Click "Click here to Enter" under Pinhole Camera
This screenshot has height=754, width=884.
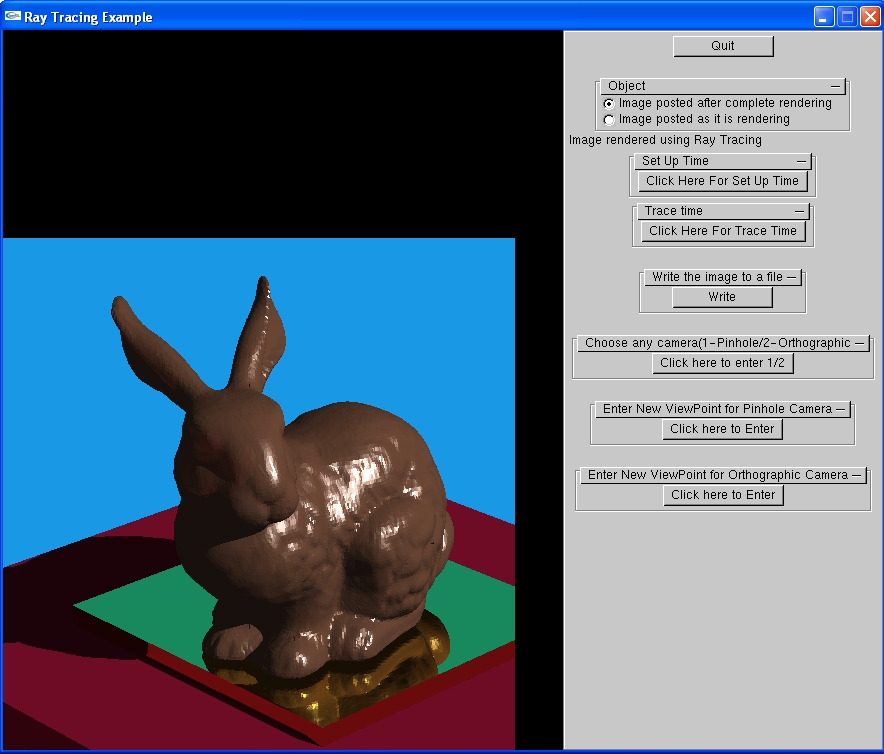click(x=722, y=429)
